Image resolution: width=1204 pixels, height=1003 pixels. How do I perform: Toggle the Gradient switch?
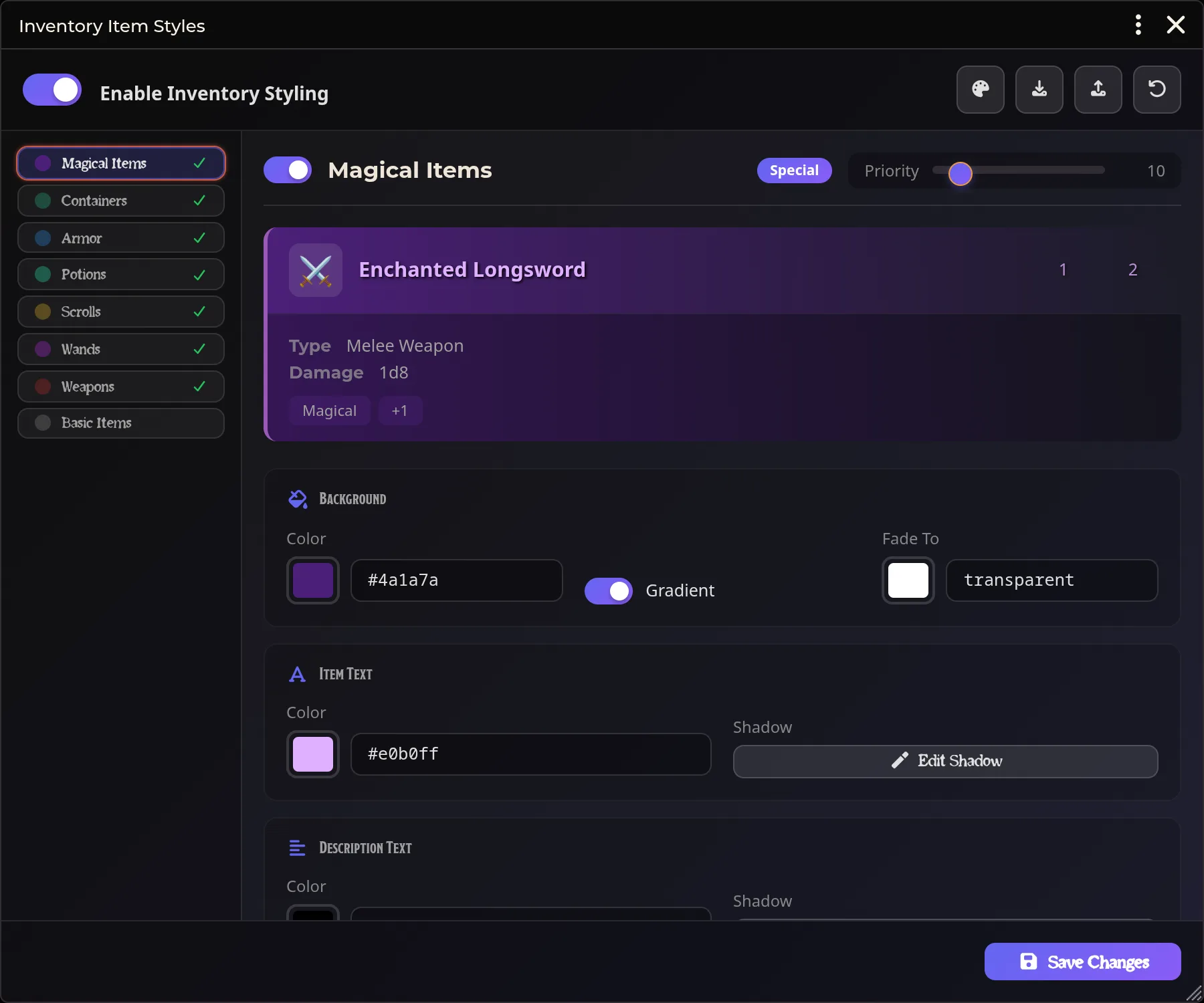(609, 591)
